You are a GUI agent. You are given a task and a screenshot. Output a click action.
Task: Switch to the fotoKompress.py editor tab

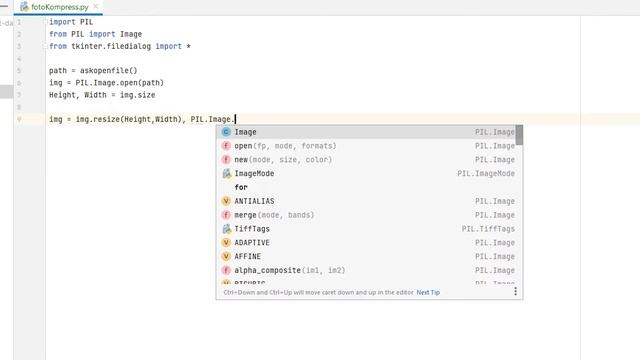click(58, 7)
